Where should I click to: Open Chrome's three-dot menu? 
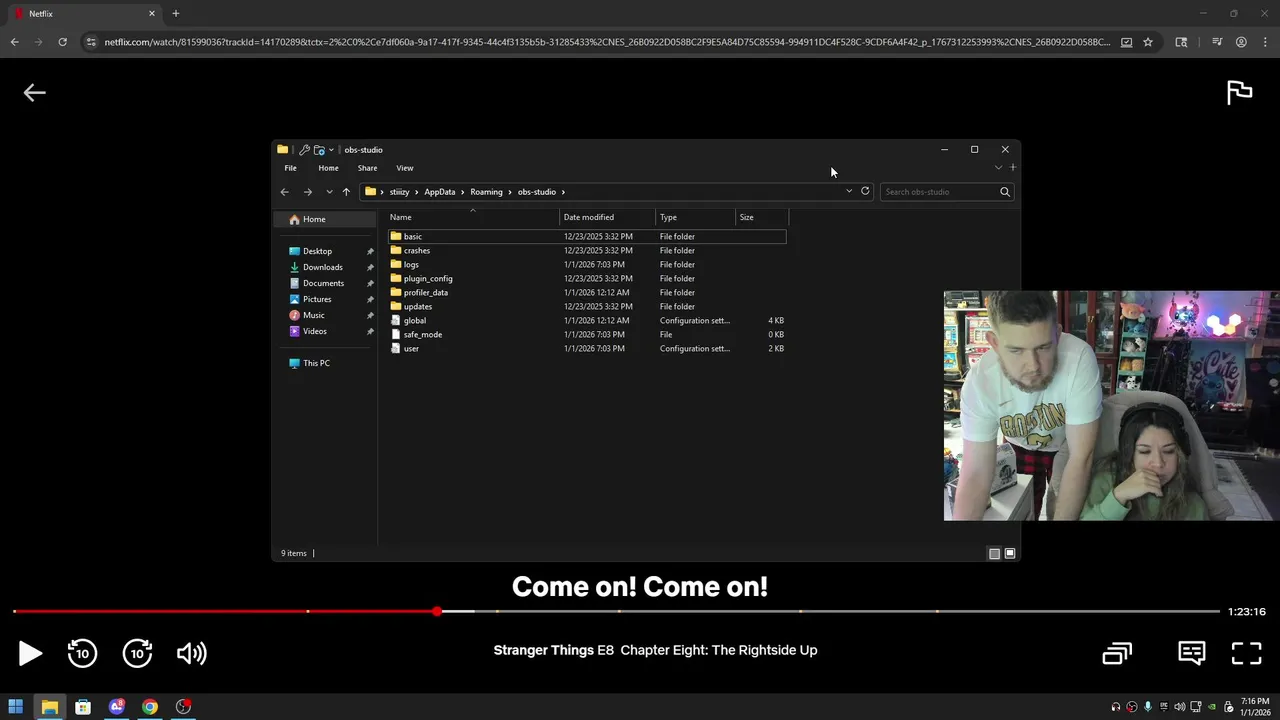pos(1265,42)
